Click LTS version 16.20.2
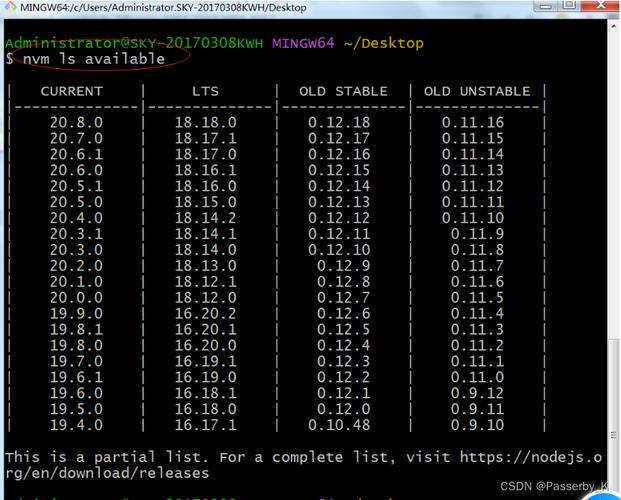The height and width of the screenshot is (500, 621). click(x=206, y=313)
